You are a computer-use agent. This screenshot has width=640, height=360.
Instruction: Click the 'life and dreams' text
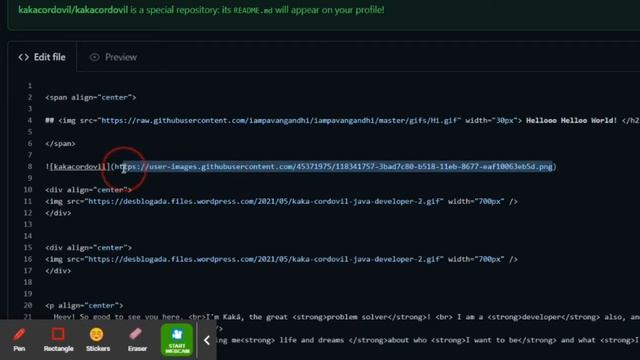coord(312,340)
